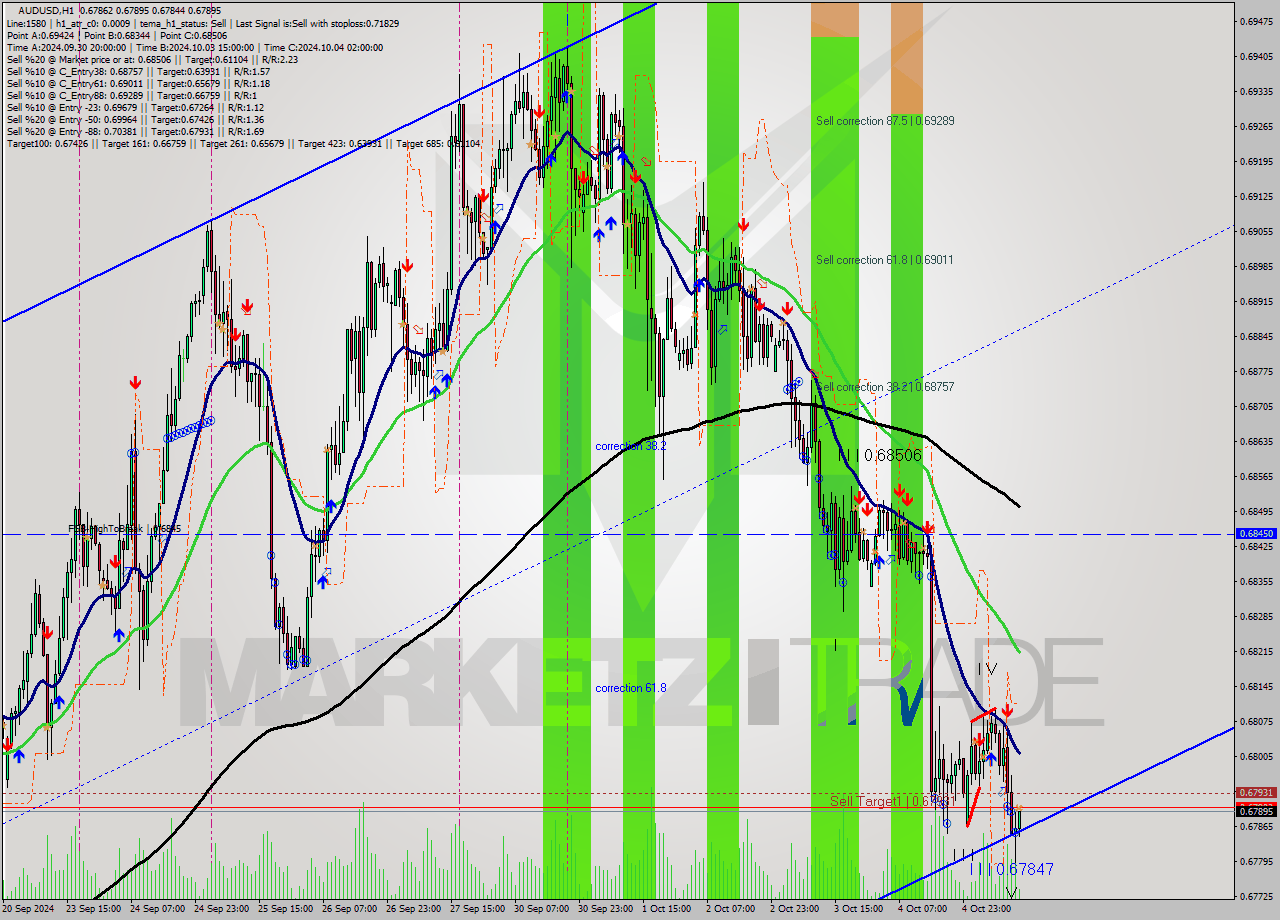
Task: Click the black 0.67895 current price tag
Action: (1257, 811)
